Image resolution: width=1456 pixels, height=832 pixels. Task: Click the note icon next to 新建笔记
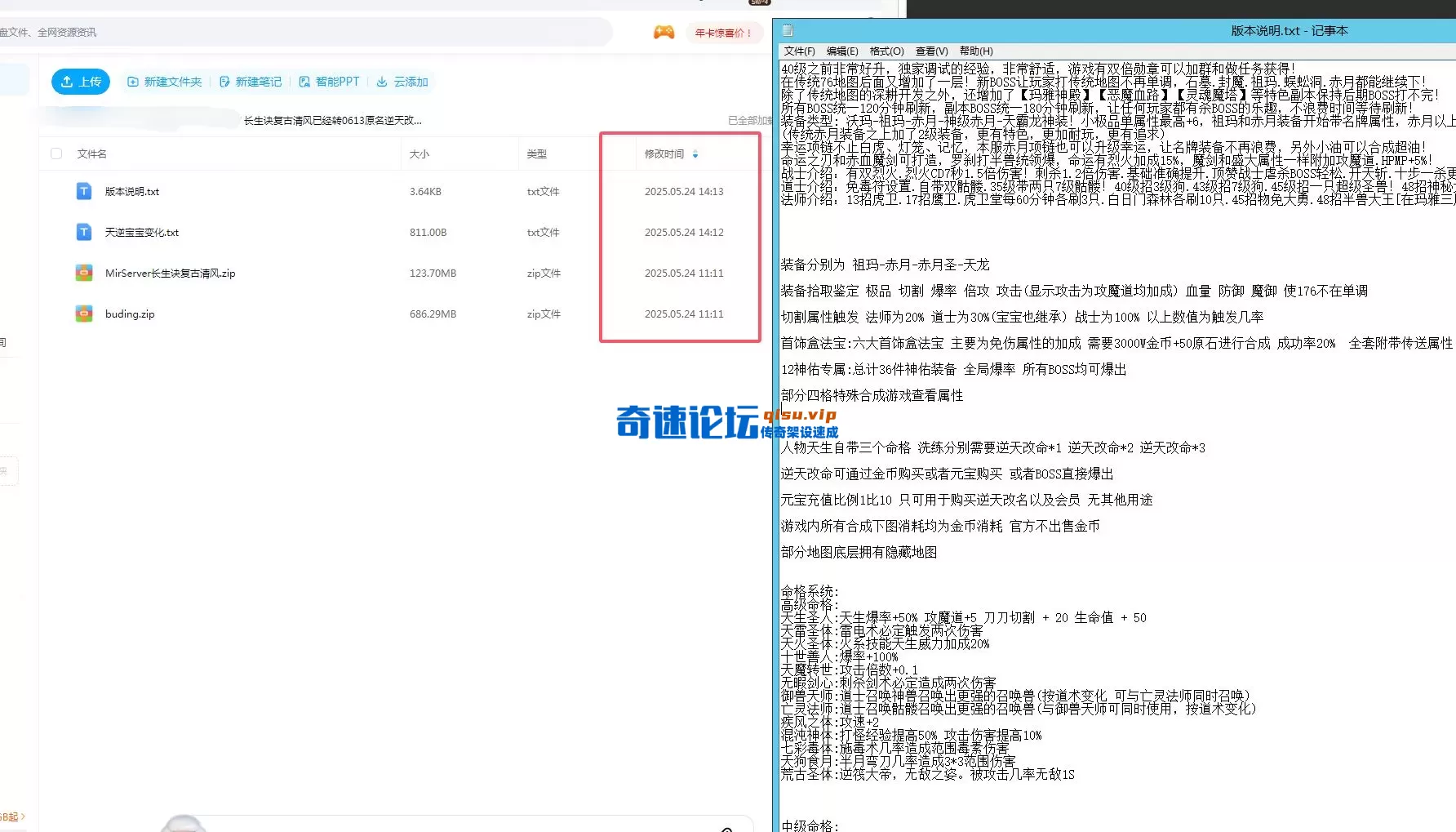pos(223,82)
